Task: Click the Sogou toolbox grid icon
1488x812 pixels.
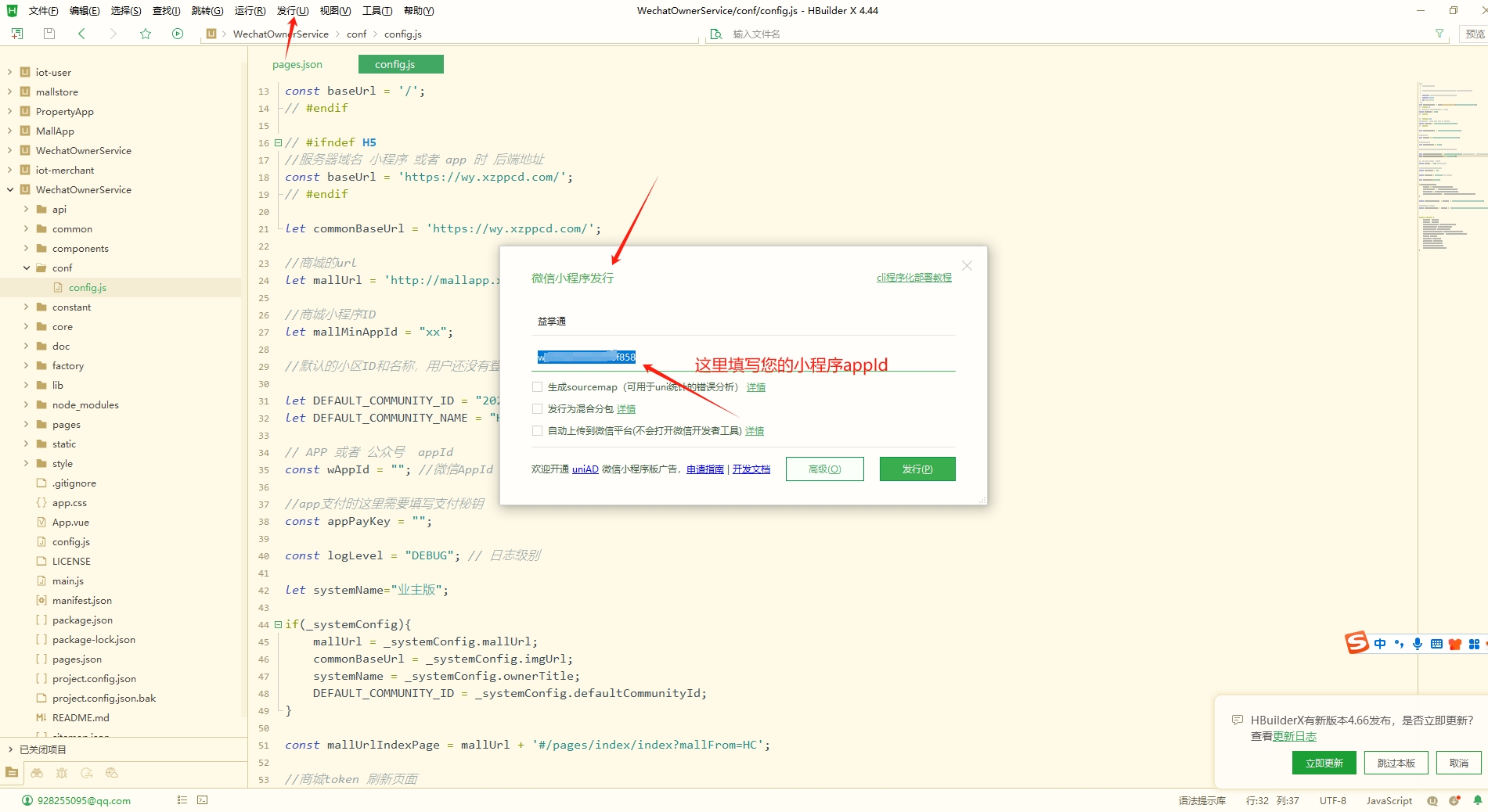Action: click(x=1474, y=644)
